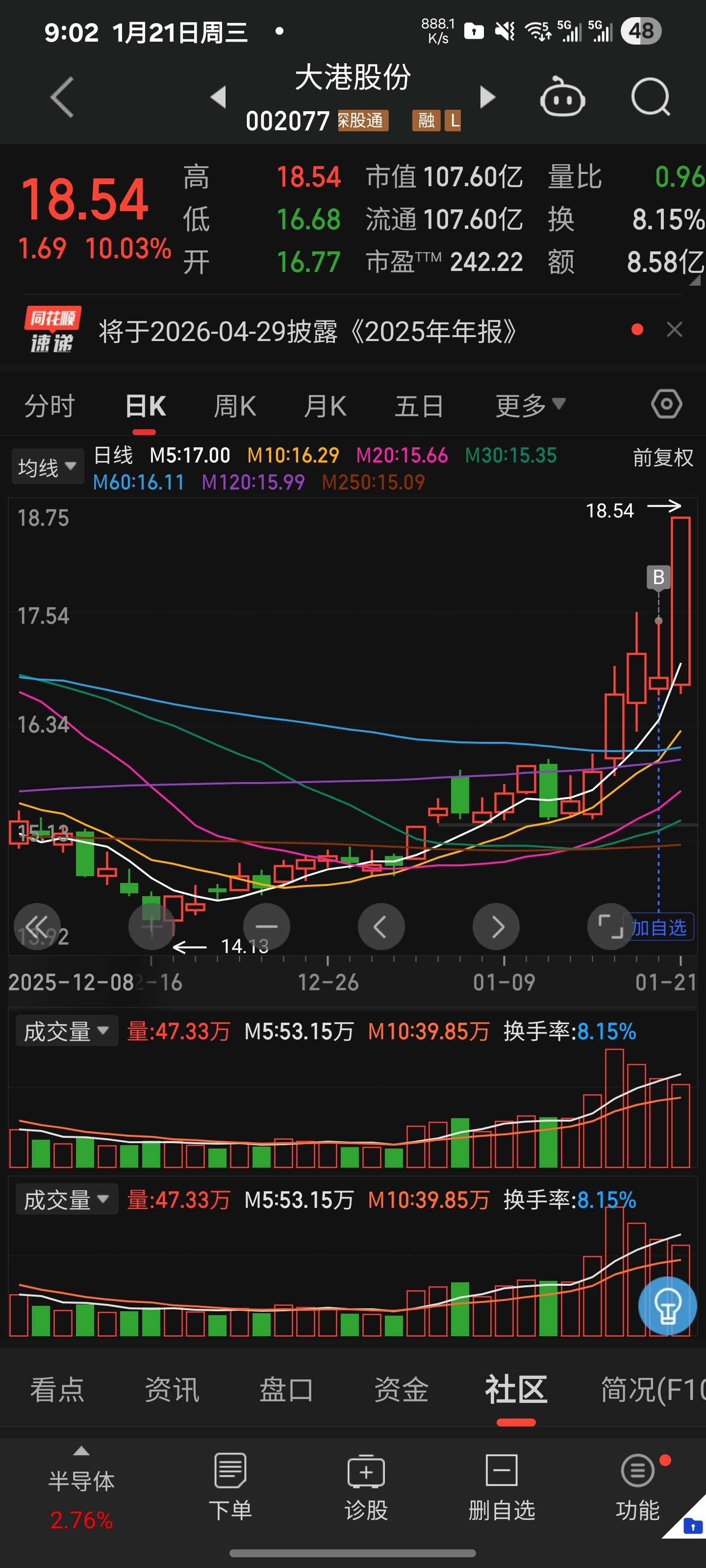This screenshot has width=706, height=1568.
Task: Open first 成交量 indicator dropdown
Action: (66, 1031)
